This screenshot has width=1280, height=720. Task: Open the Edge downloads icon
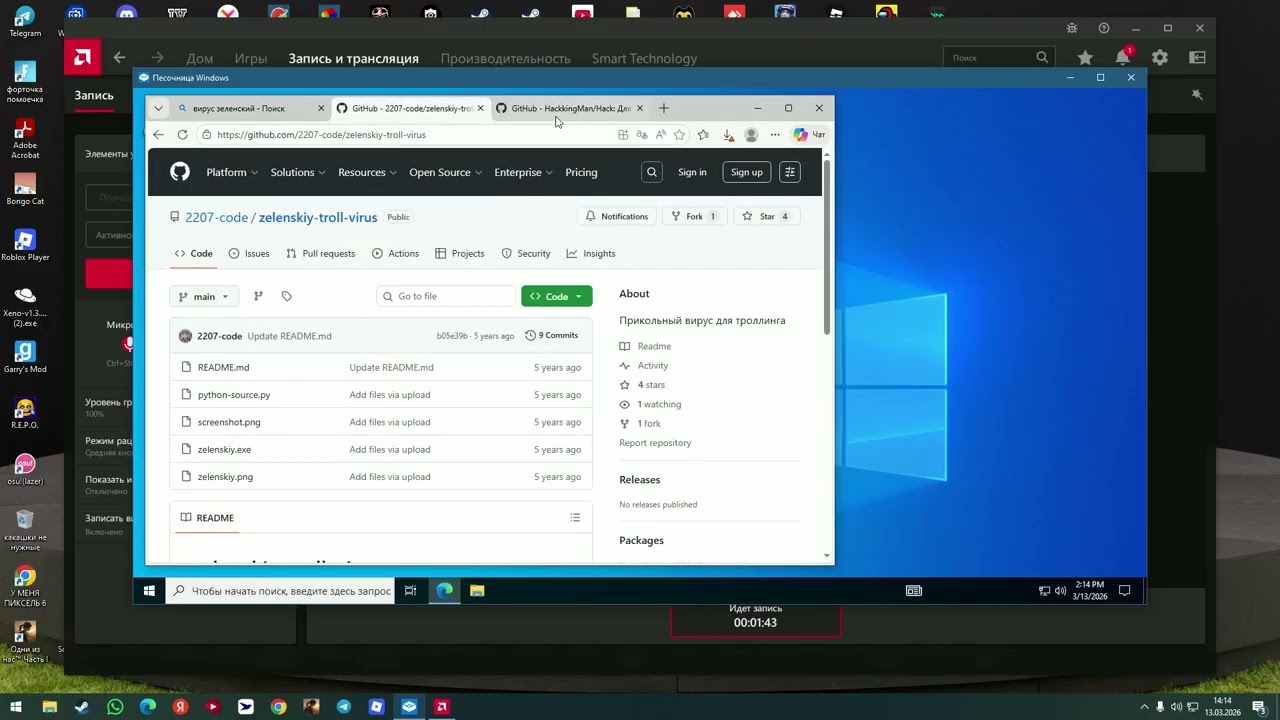tap(728, 135)
